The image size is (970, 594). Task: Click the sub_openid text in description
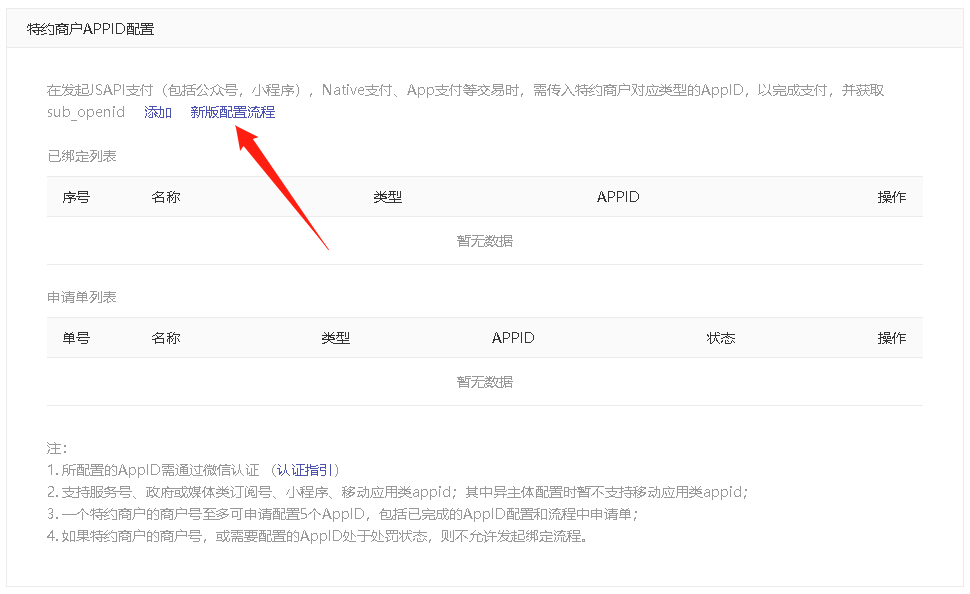point(86,112)
